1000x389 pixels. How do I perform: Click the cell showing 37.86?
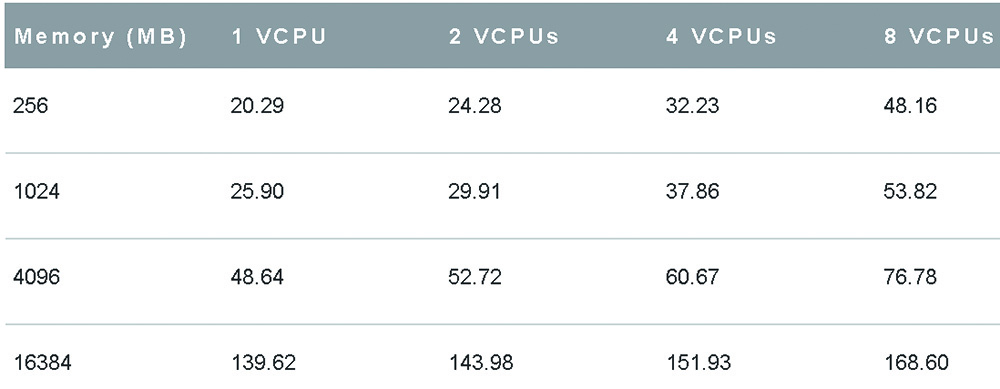(692, 191)
